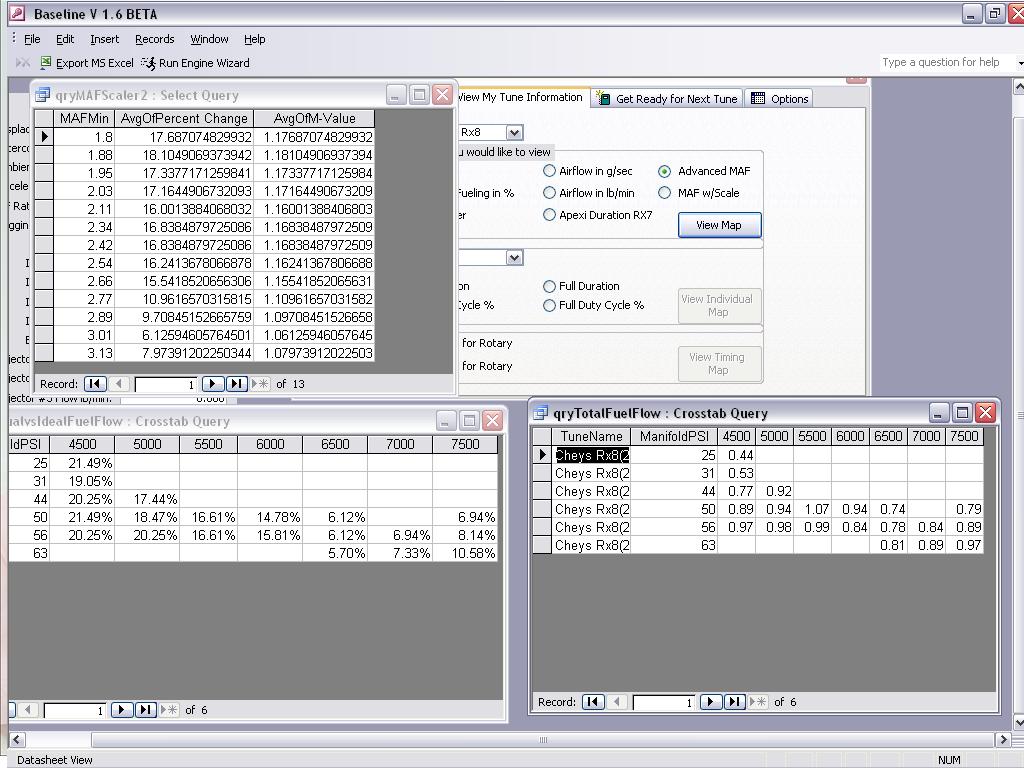This screenshot has height=768, width=1024.
Task: Click the Options tab icon
Action: click(758, 99)
